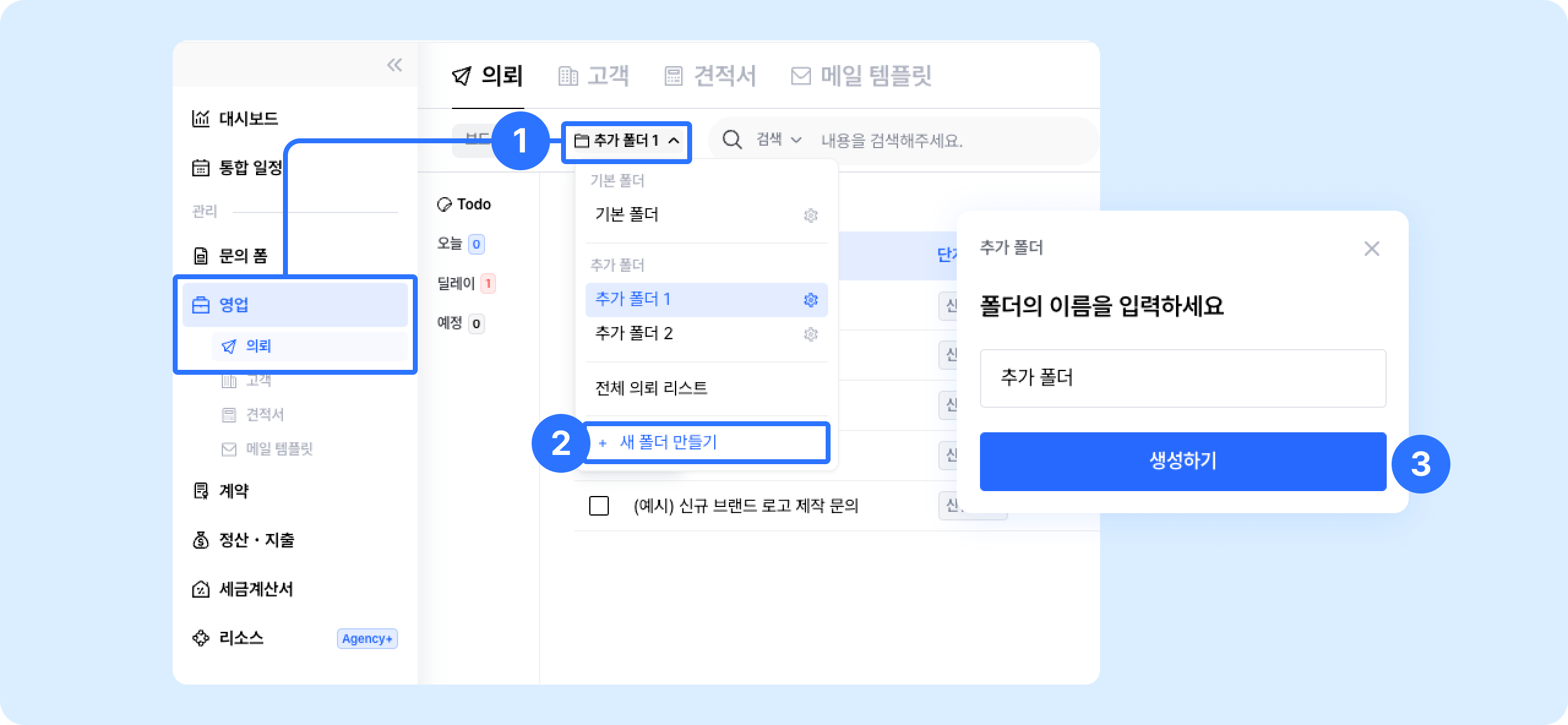Image resolution: width=1568 pixels, height=725 pixels.
Task: Click the folder name input field
Action: click(x=1183, y=378)
